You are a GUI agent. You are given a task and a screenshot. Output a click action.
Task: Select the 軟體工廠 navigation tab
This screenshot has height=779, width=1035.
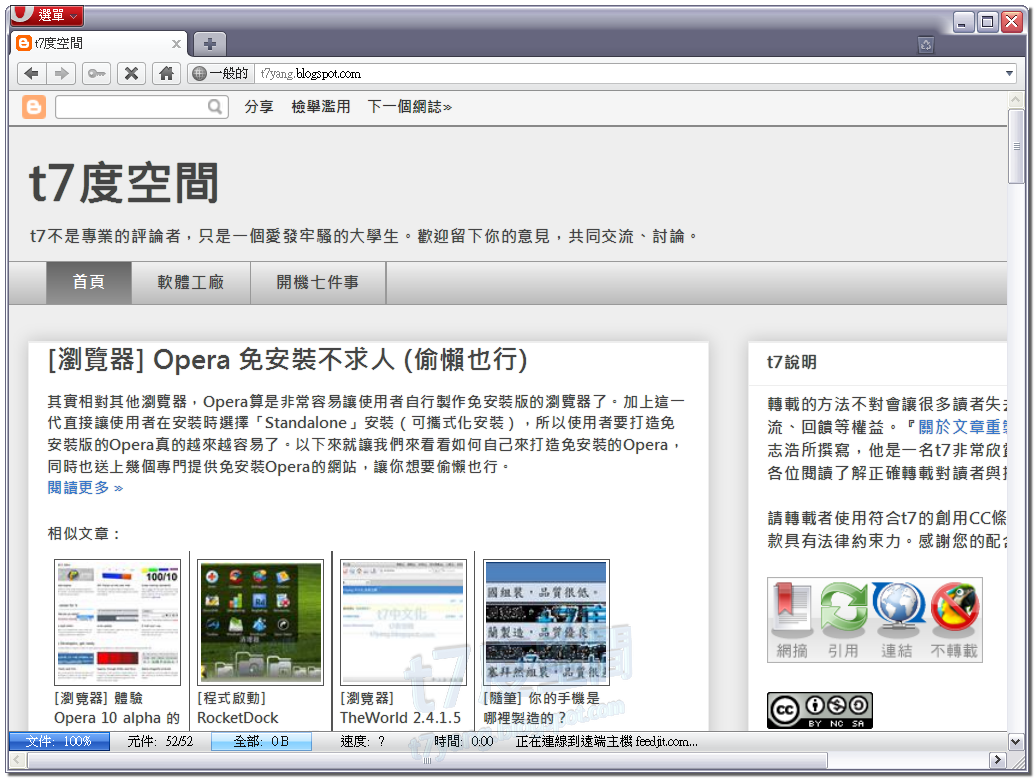tap(191, 283)
